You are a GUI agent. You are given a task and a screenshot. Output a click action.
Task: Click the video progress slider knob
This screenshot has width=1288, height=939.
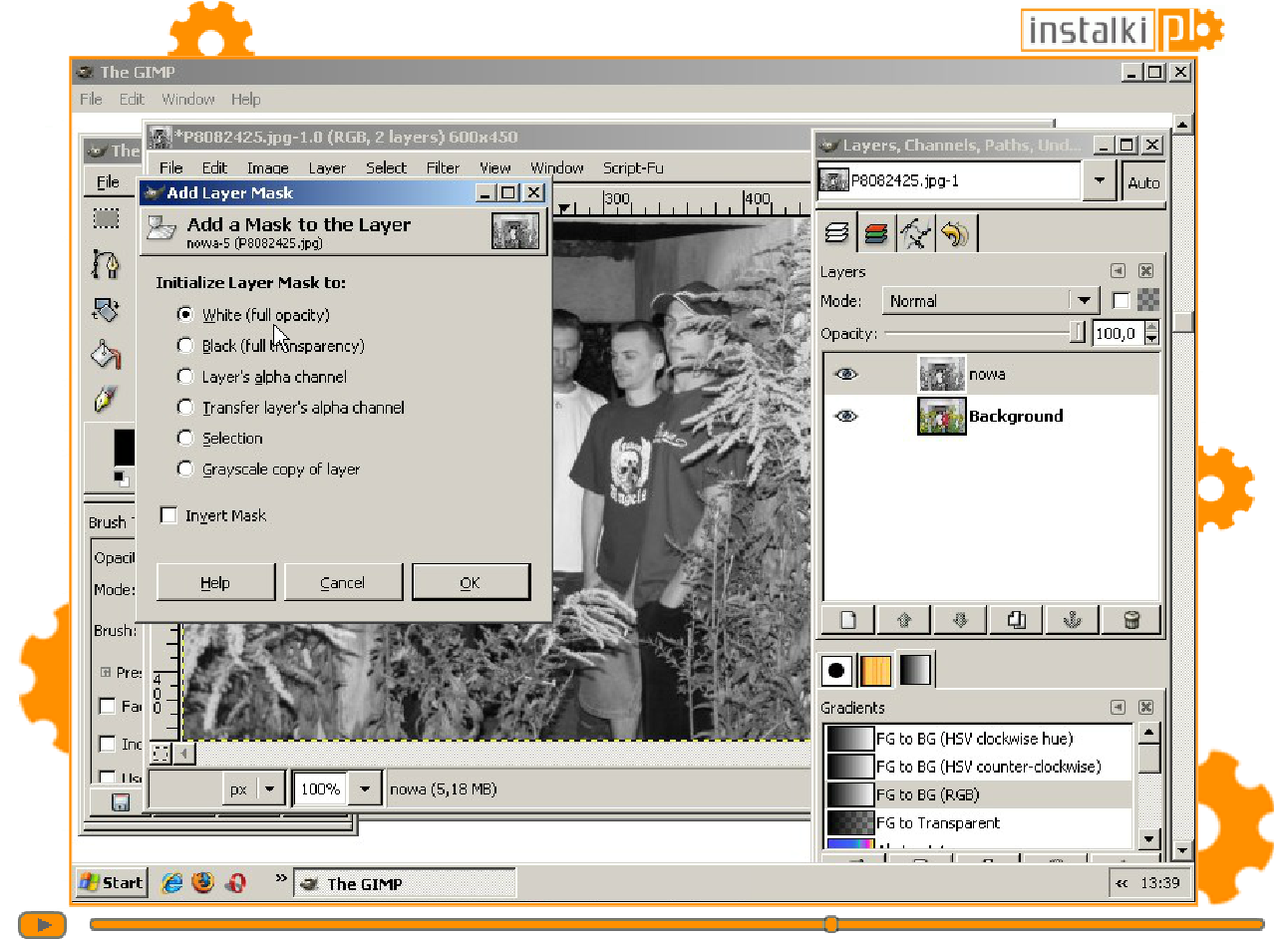pos(831,924)
